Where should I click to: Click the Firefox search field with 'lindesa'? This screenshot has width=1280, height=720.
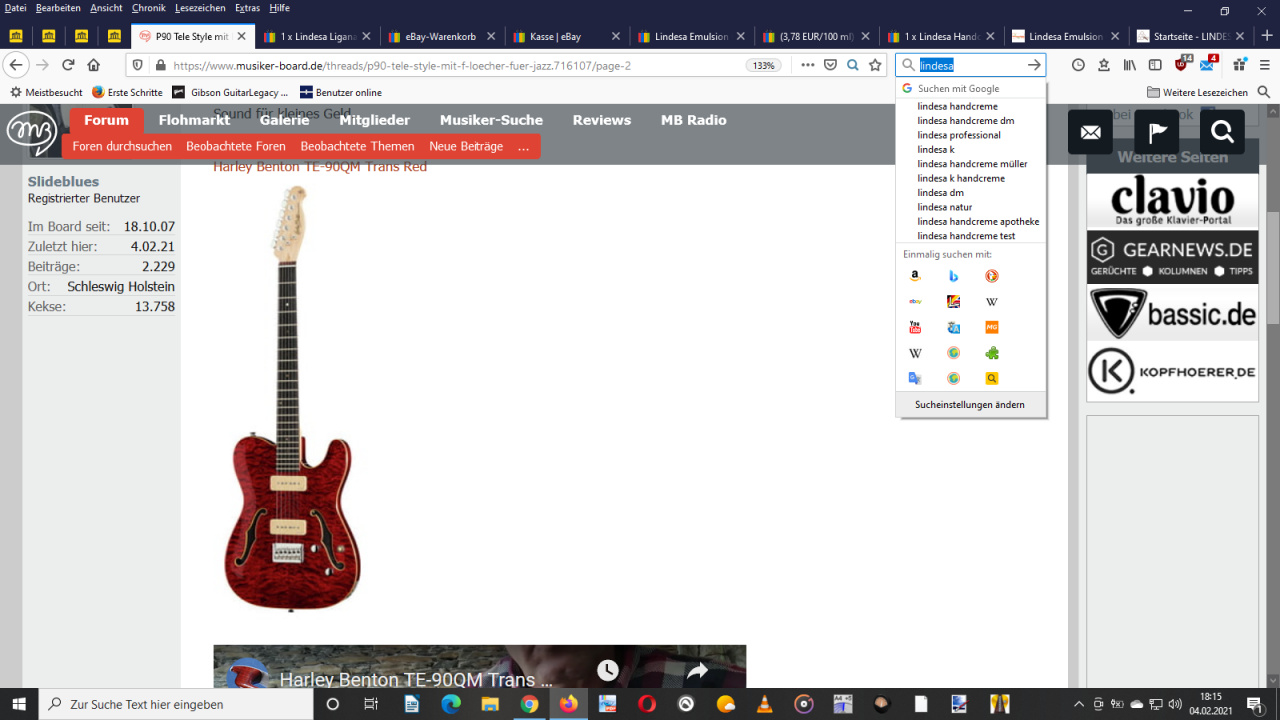970,65
